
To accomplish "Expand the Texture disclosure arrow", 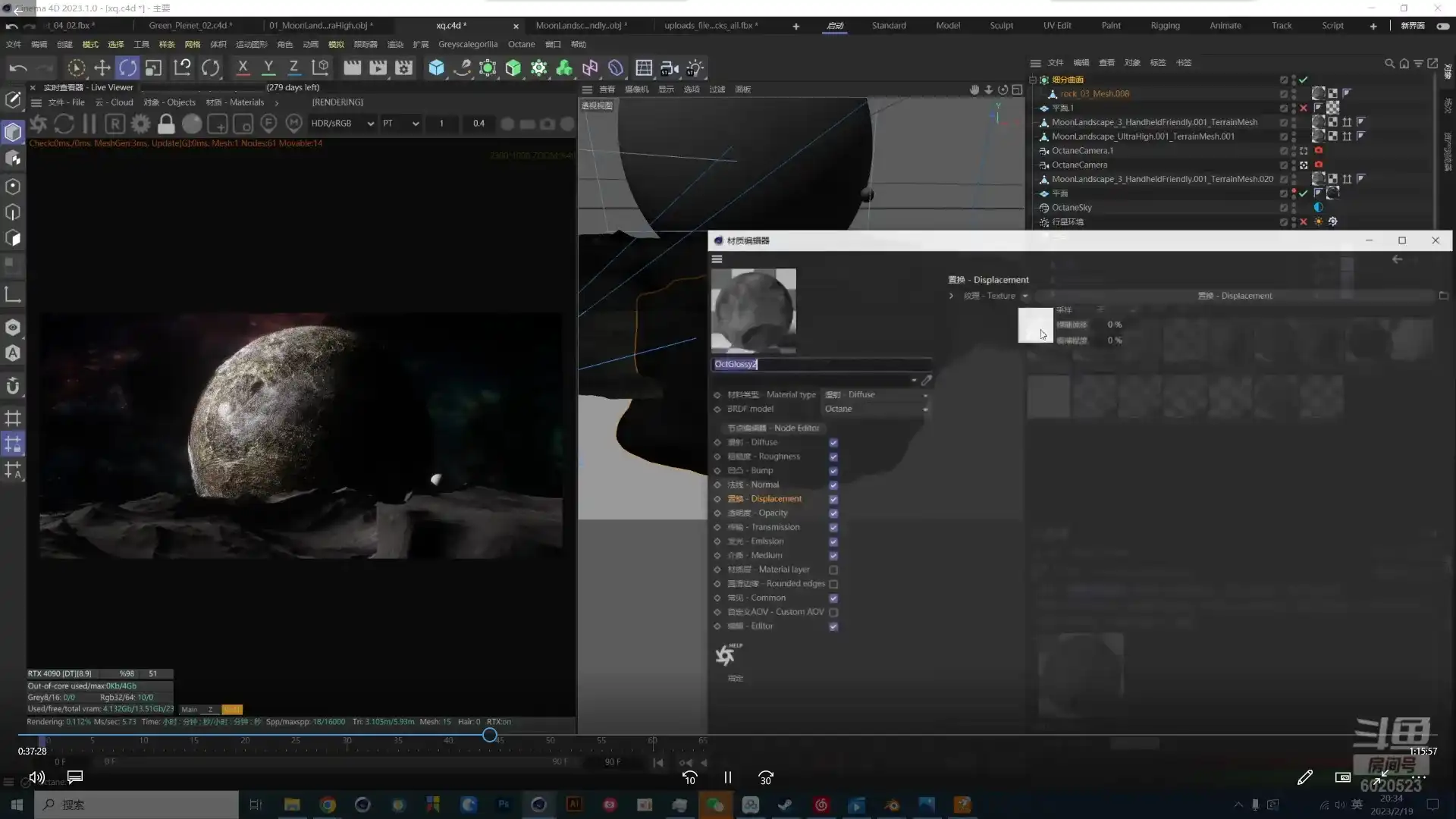I will [951, 296].
